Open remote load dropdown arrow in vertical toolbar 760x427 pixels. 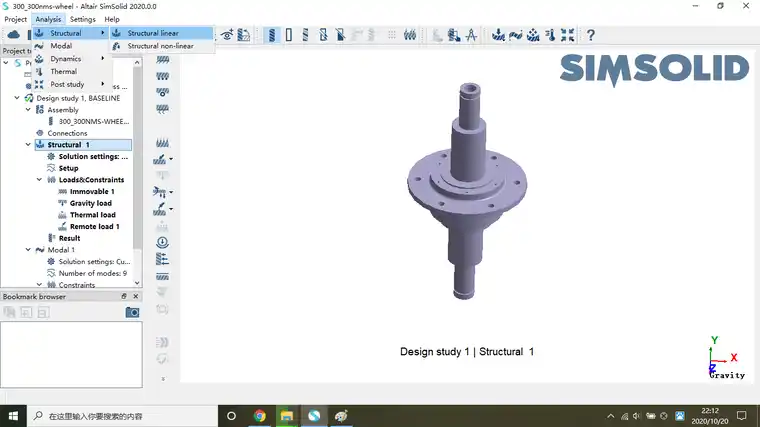(171, 209)
